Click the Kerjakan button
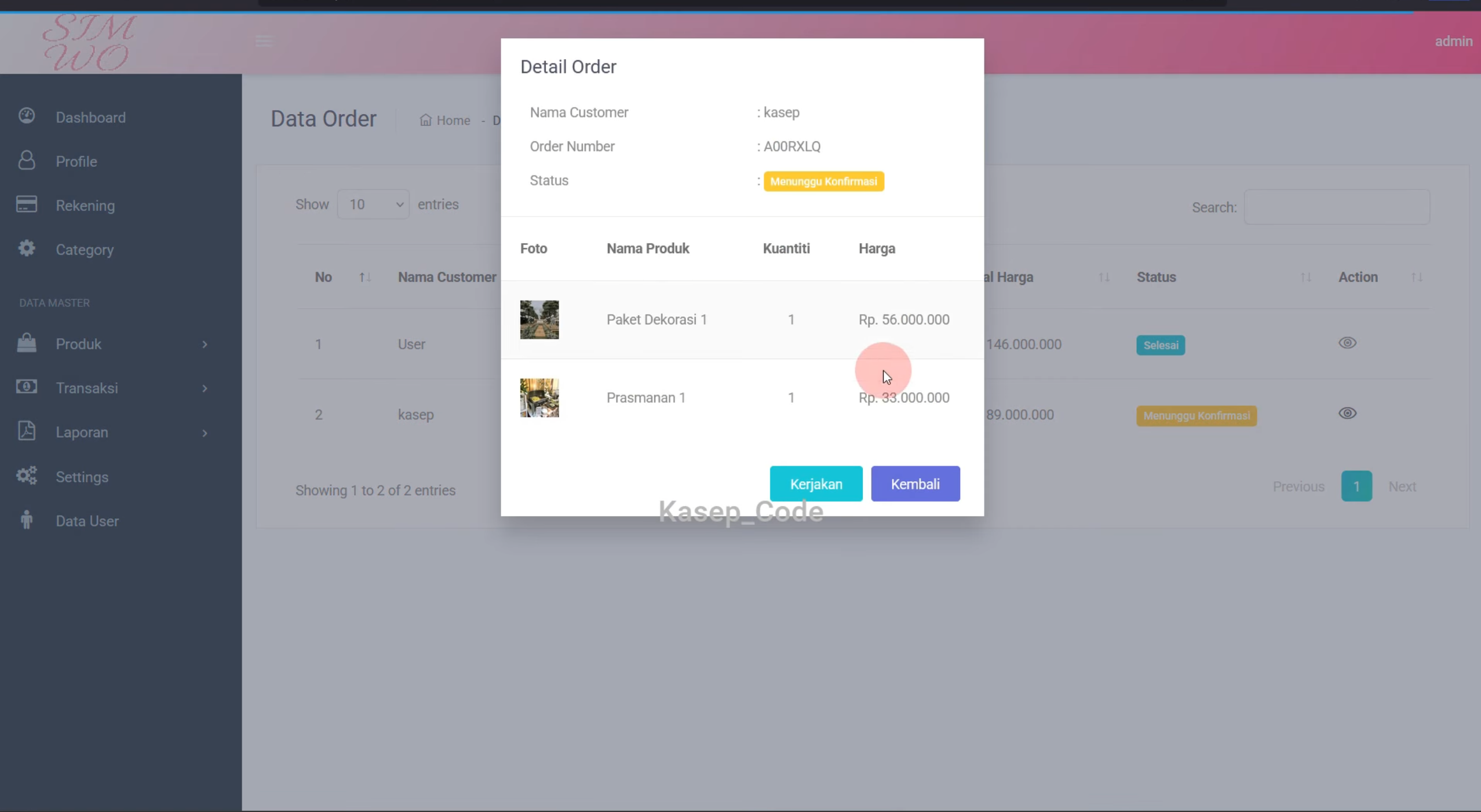This screenshot has height=812, width=1481. [x=816, y=484]
